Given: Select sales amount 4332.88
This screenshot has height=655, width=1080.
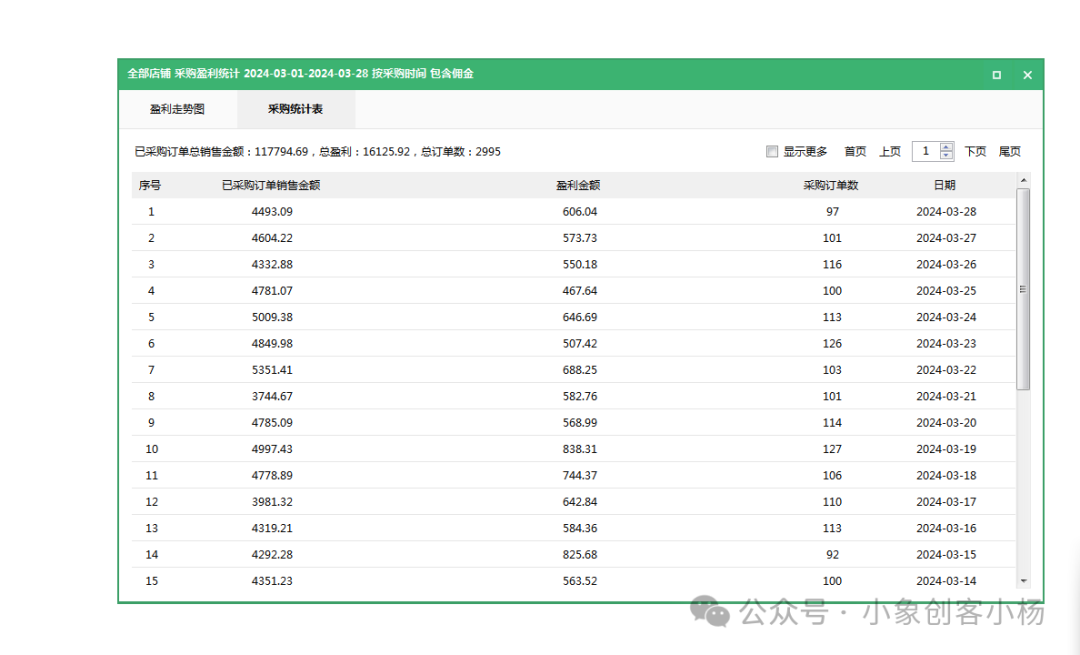Looking at the screenshot, I should (272, 264).
